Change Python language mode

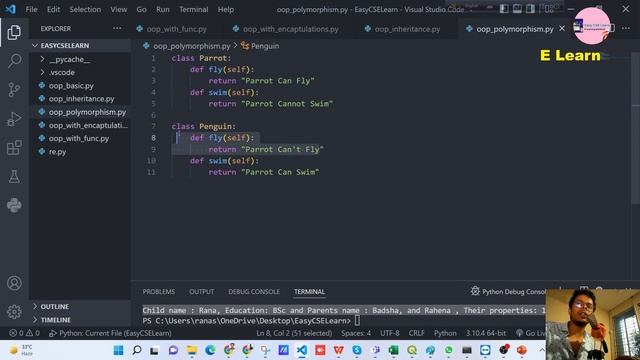coord(445,333)
